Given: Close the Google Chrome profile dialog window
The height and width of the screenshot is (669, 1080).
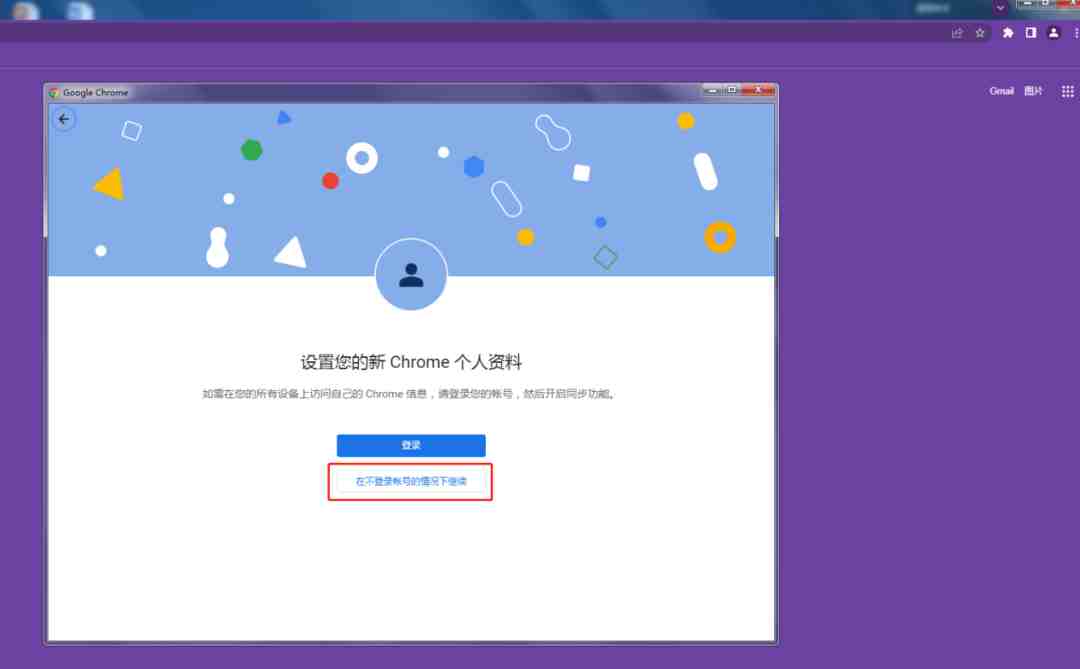Looking at the screenshot, I should (x=758, y=90).
